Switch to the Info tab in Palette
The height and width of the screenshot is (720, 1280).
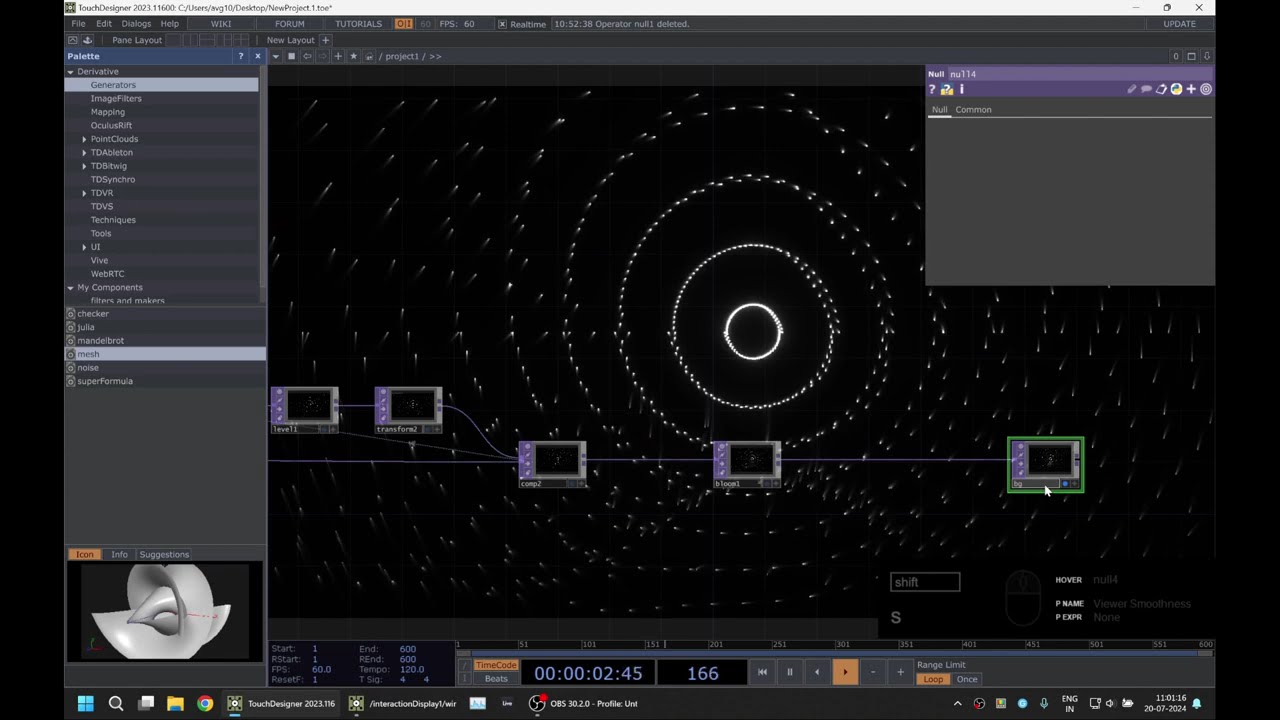(119, 554)
